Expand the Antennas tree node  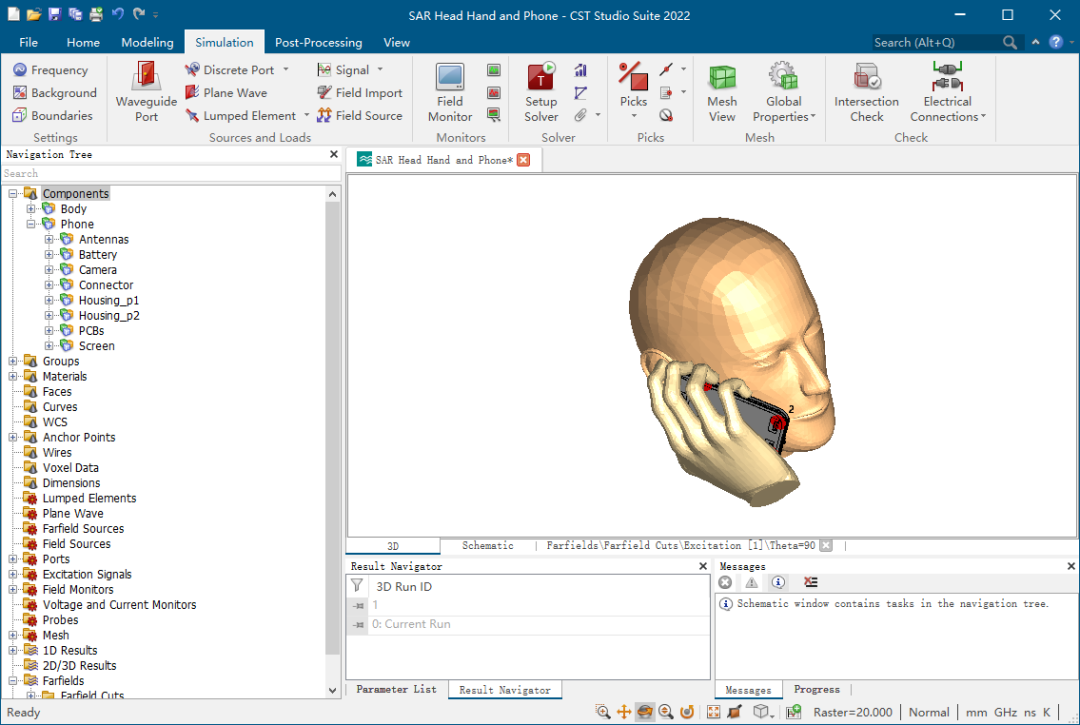[49, 240]
